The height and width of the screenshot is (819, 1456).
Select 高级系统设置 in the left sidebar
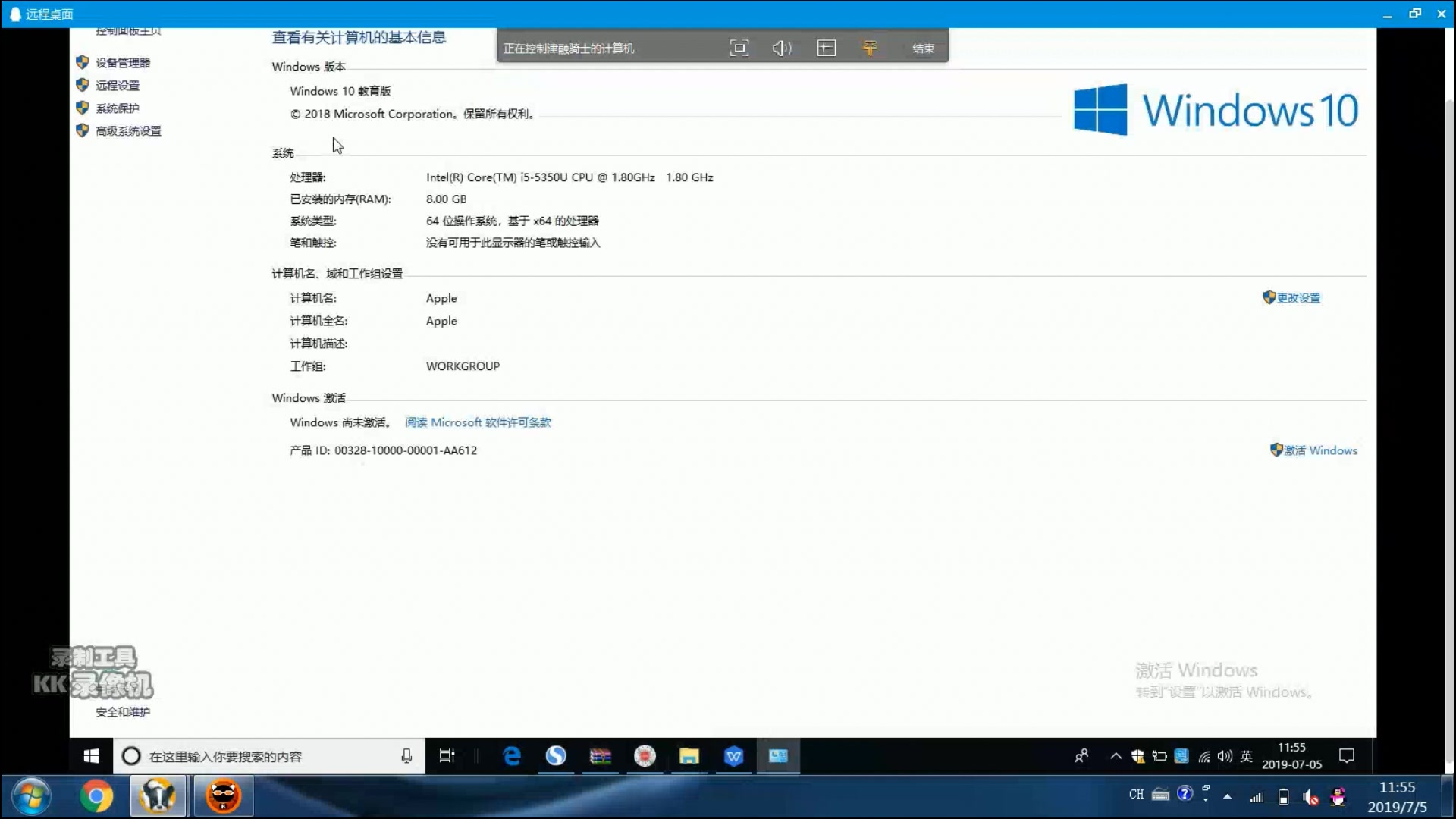pyautogui.click(x=127, y=130)
